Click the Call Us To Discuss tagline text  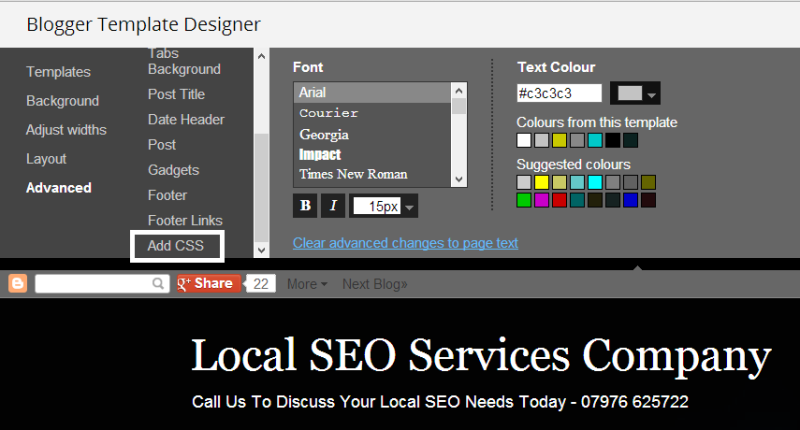pos(440,402)
